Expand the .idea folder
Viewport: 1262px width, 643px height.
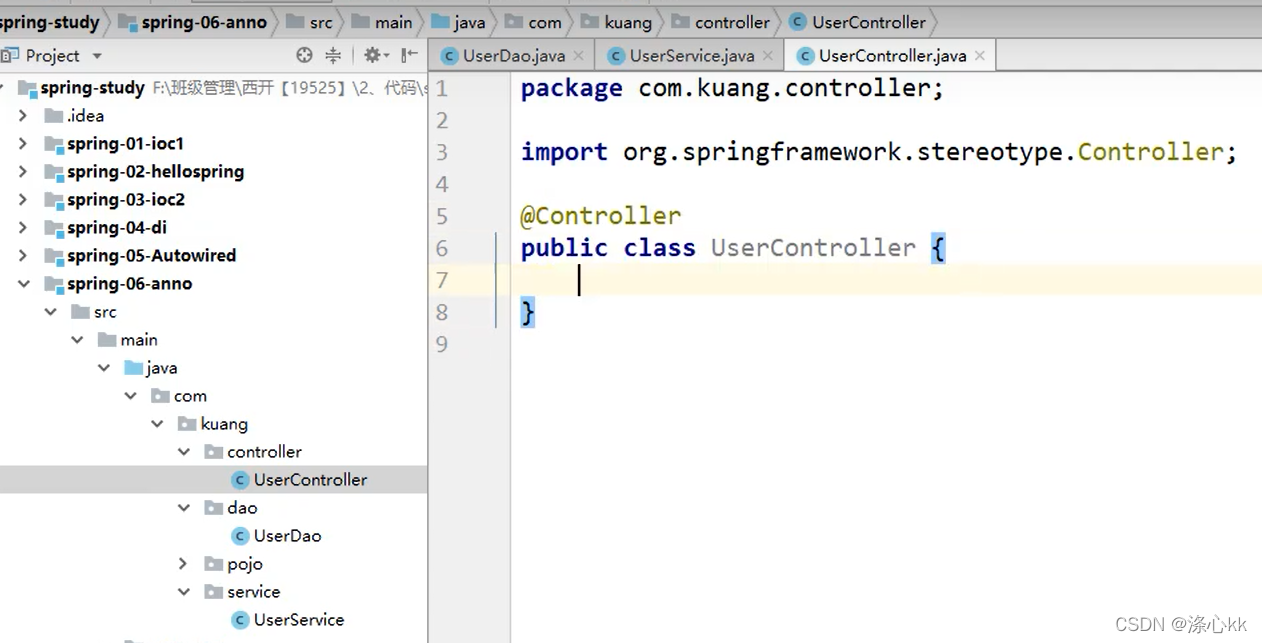click(23, 116)
